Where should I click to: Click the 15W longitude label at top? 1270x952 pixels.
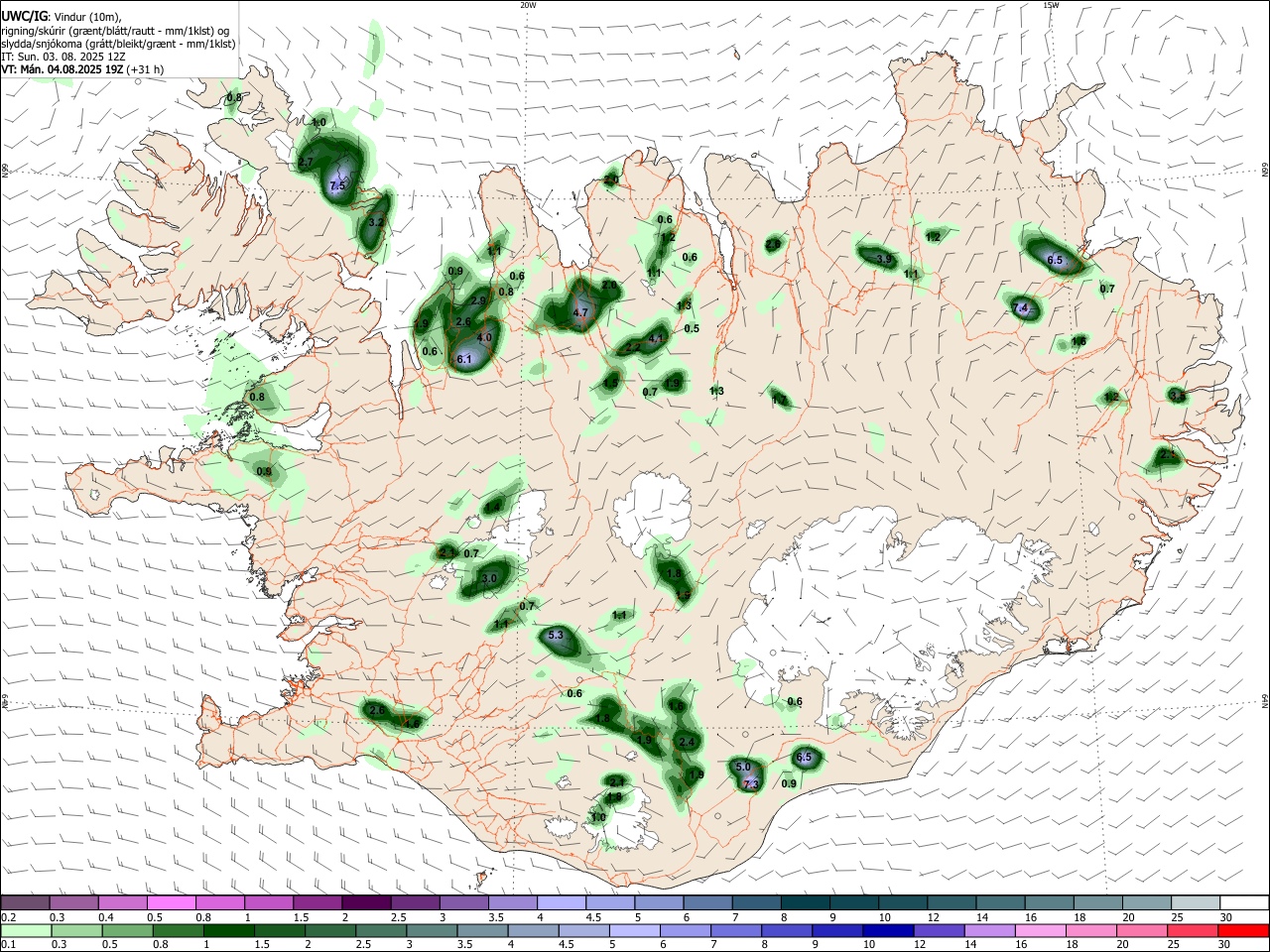1051,5
